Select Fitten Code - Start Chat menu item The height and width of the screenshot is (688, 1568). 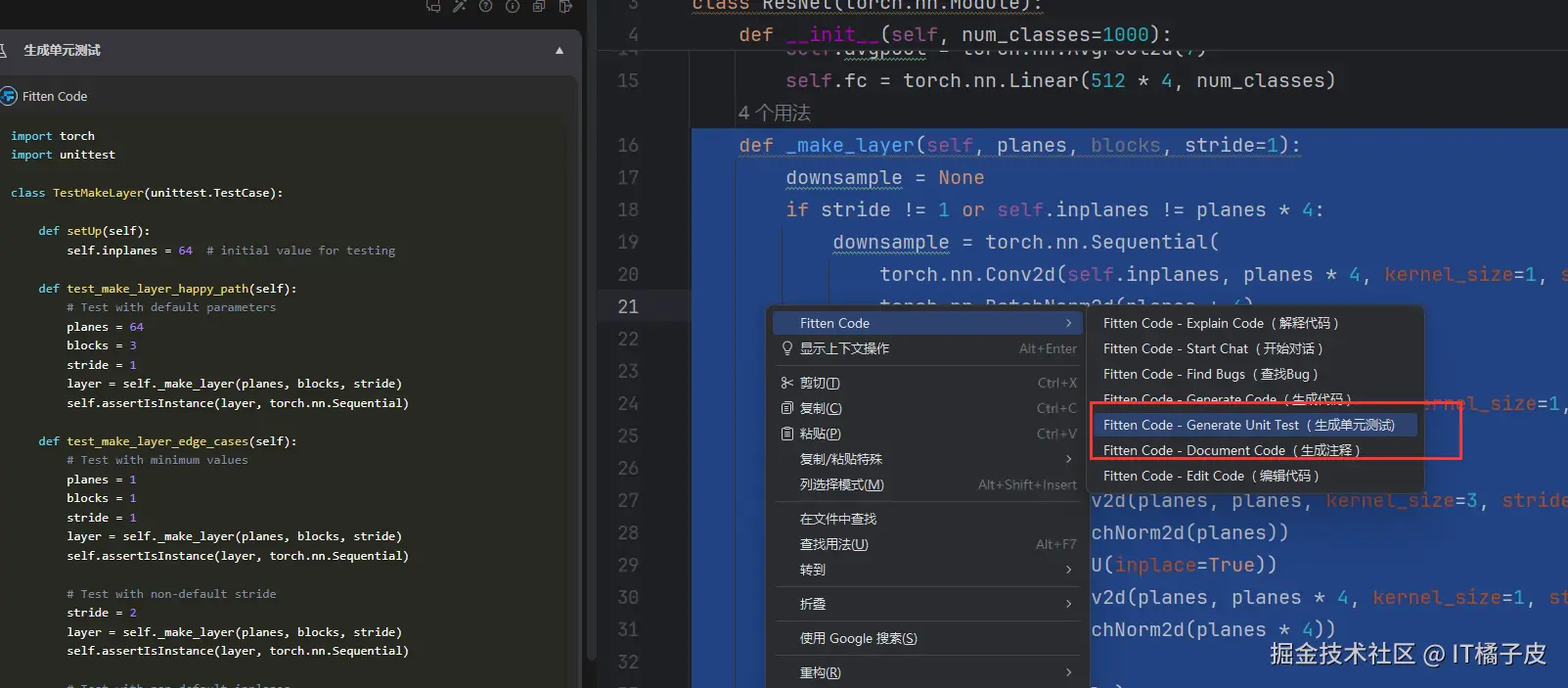[x=1257, y=348]
